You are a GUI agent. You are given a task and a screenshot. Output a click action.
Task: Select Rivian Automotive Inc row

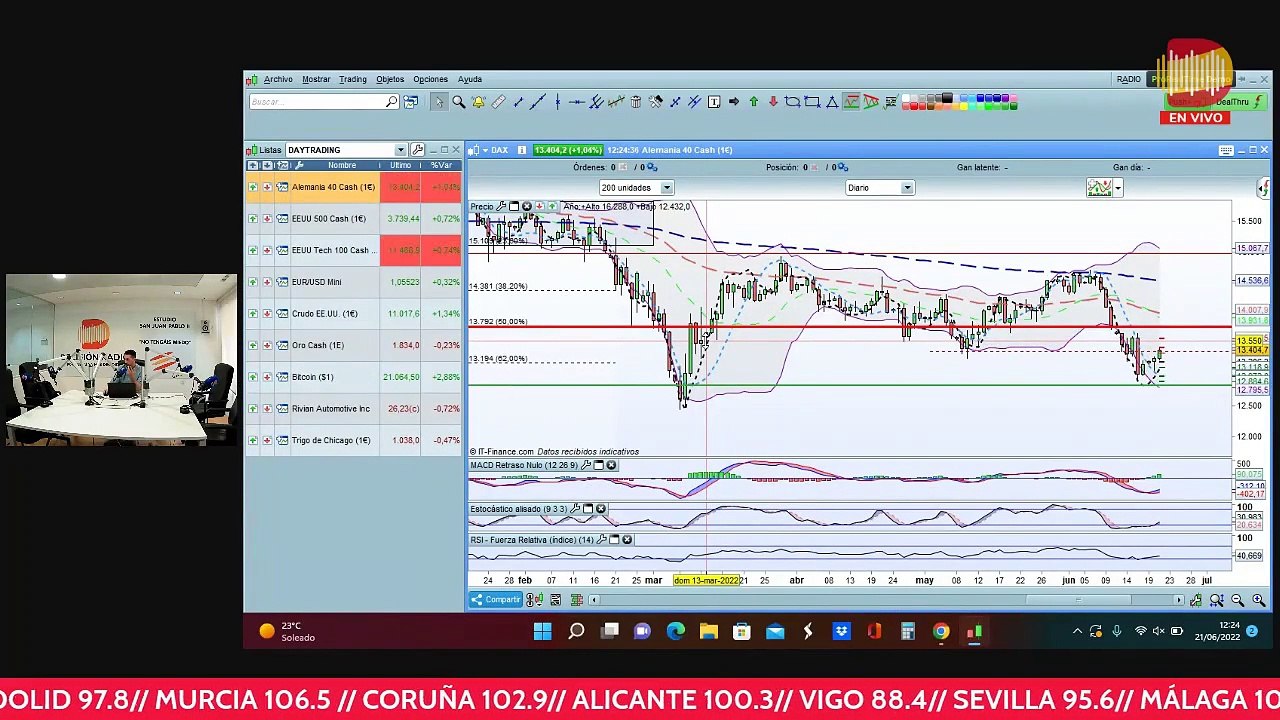353,409
